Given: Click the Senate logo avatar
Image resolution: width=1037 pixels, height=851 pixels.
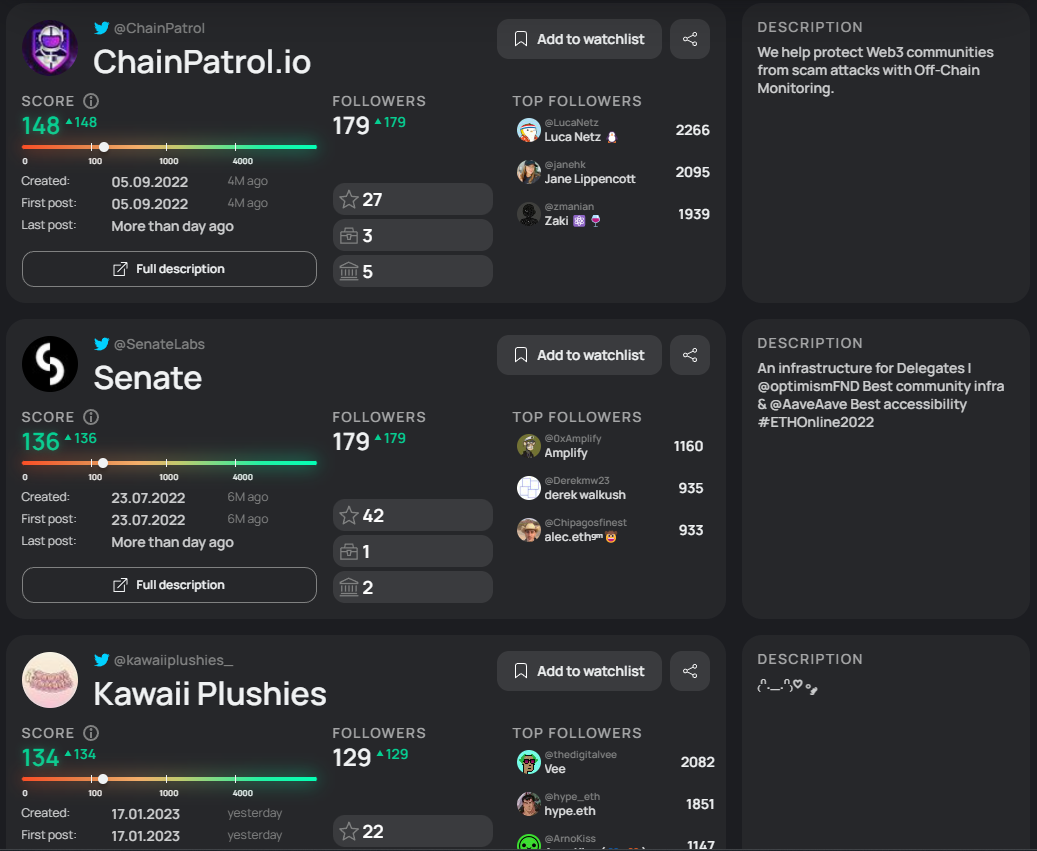Looking at the screenshot, I should pyautogui.click(x=50, y=363).
